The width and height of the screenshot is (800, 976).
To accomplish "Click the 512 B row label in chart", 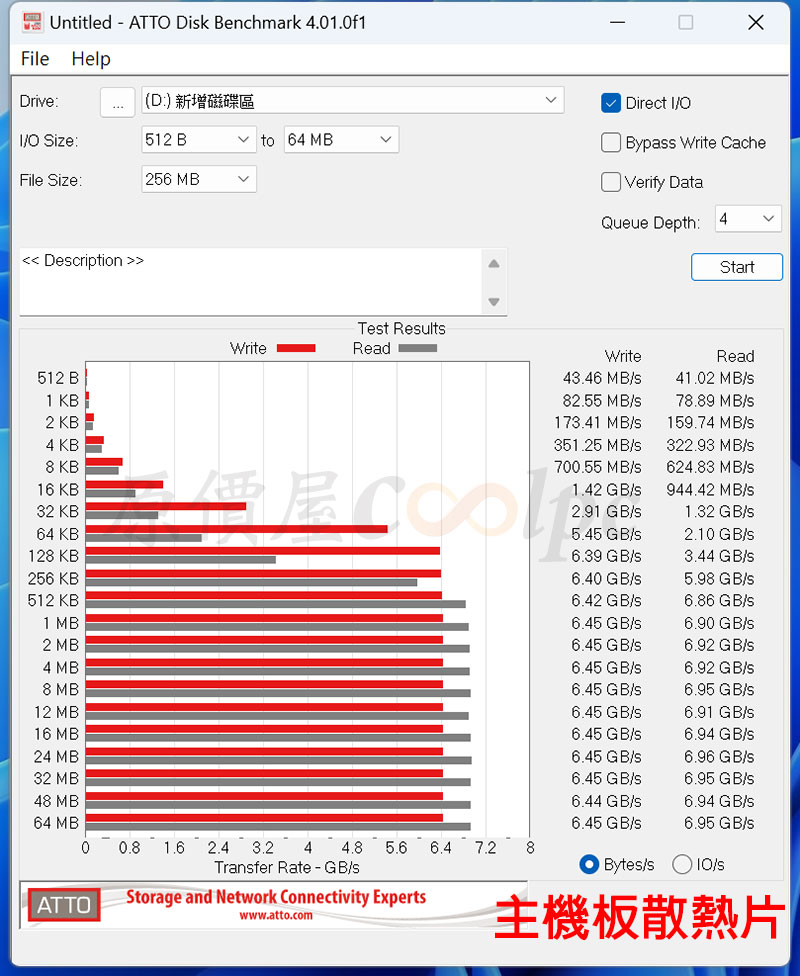I will pyautogui.click(x=58, y=378).
